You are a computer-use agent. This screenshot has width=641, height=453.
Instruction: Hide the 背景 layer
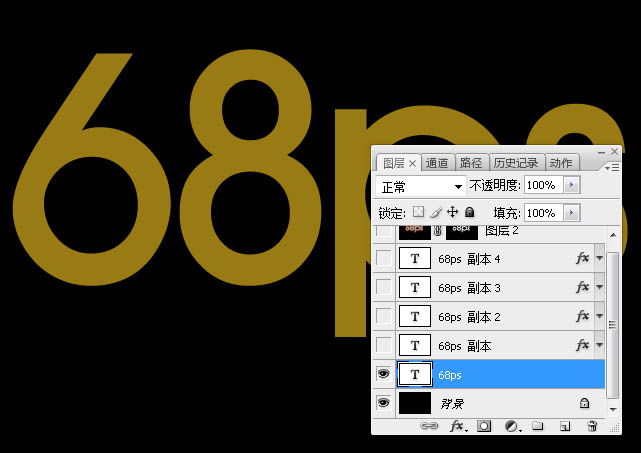click(384, 403)
